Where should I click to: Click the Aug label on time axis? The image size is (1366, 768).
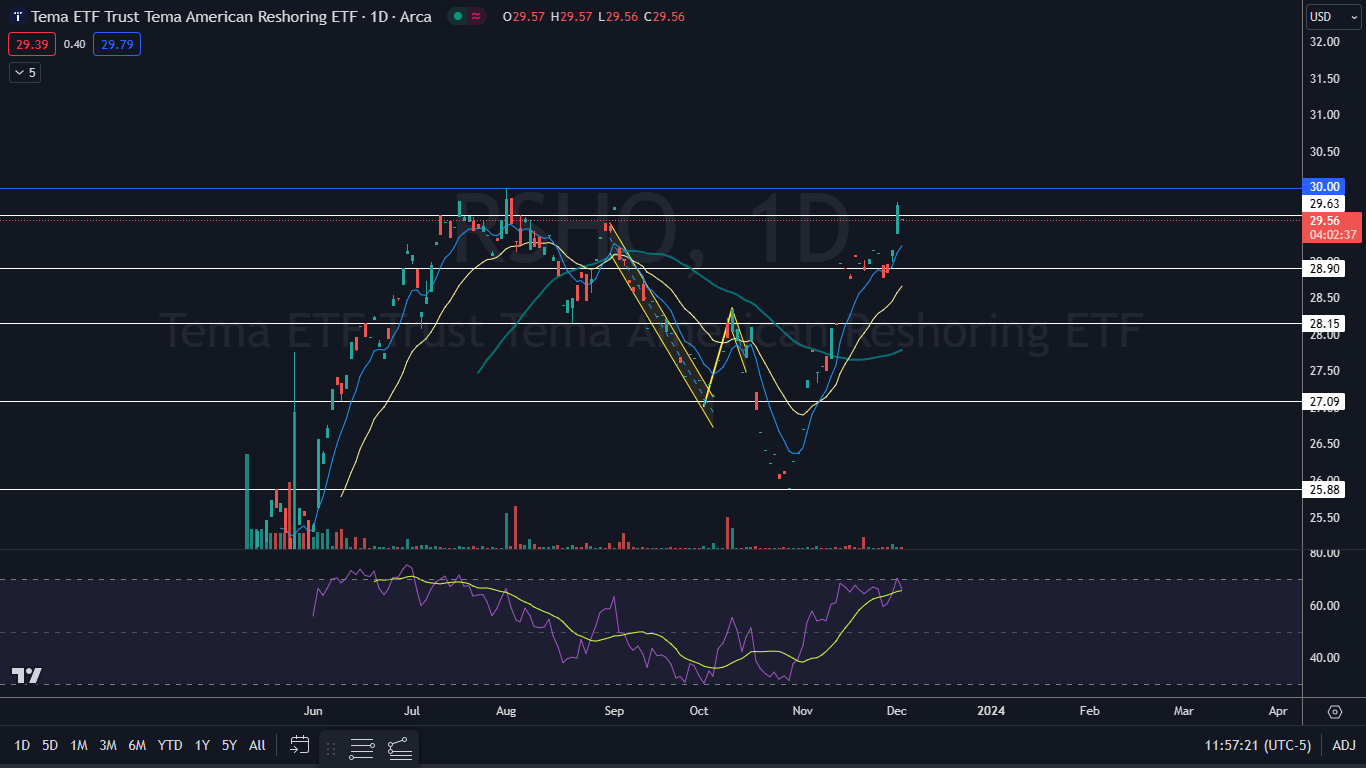(506, 711)
